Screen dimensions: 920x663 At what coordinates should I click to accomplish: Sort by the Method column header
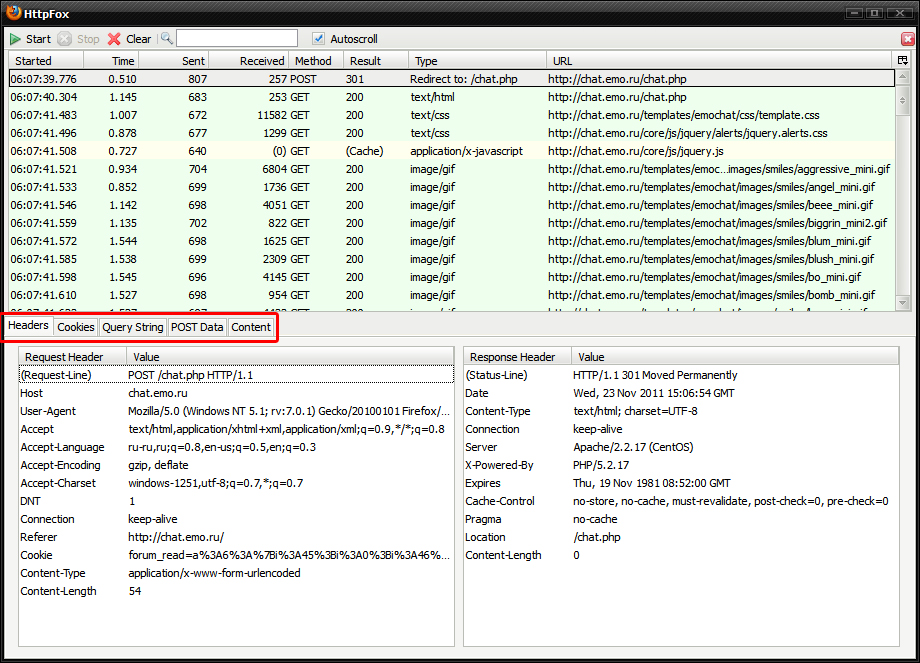[x=316, y=60]
